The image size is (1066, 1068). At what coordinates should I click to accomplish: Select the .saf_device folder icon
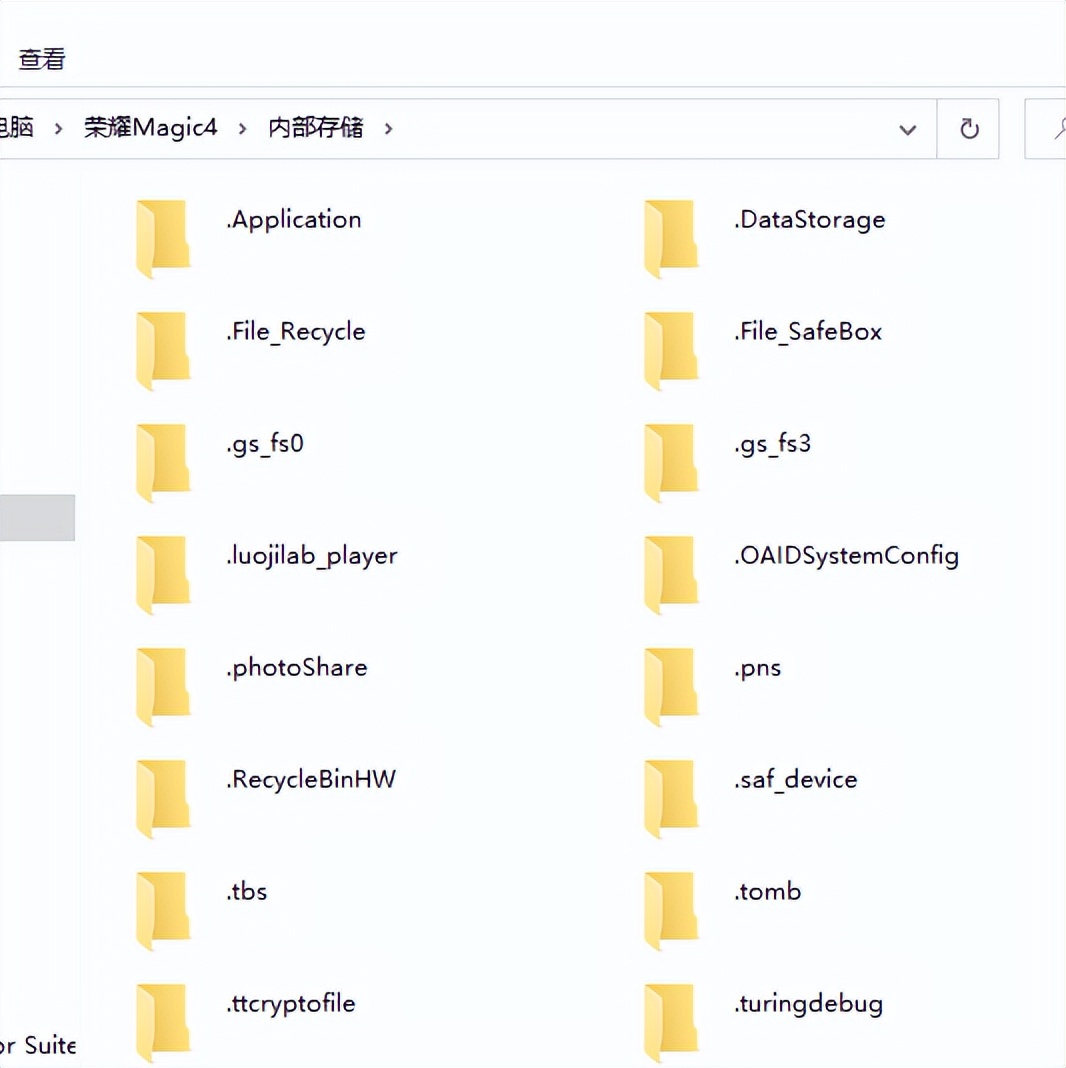[671, 798]
